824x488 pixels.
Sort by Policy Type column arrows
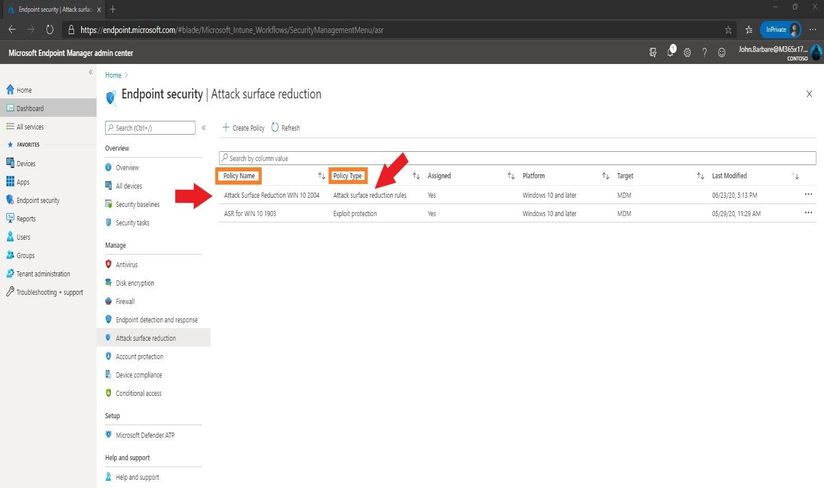pos(416,176)
